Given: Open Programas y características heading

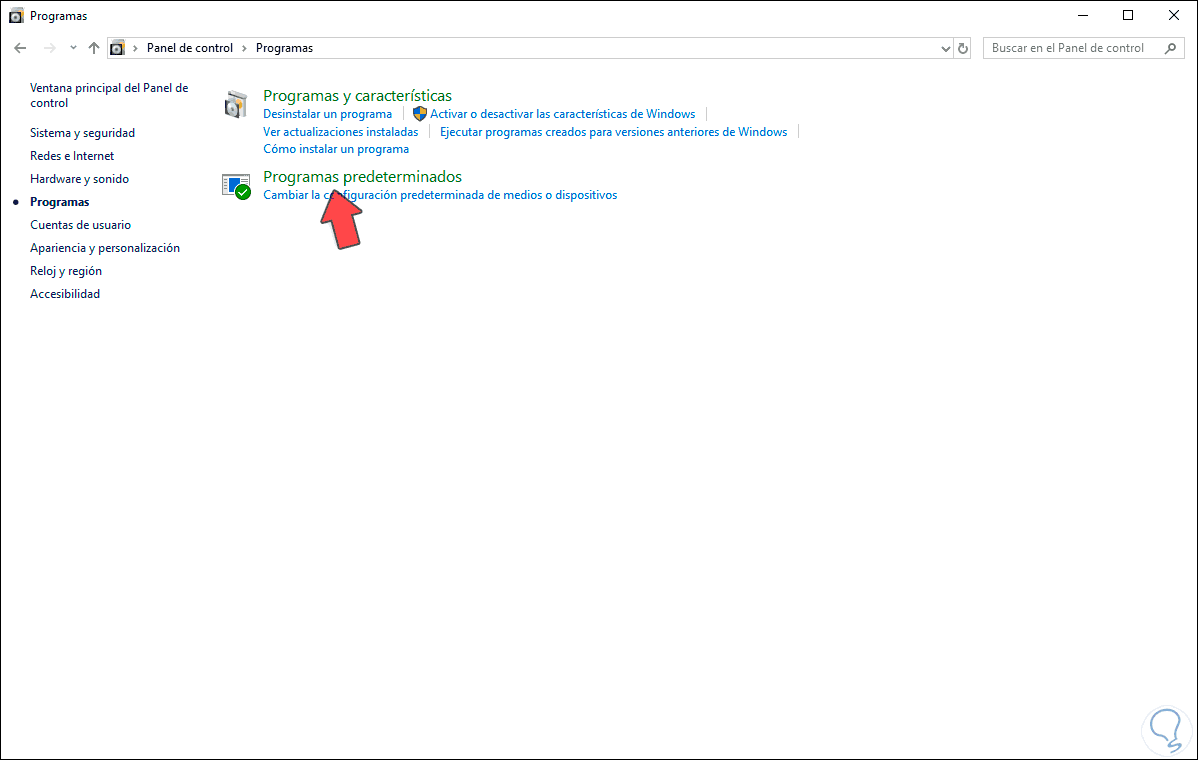Looking at the screenshot, I should [x=357, y=95].
